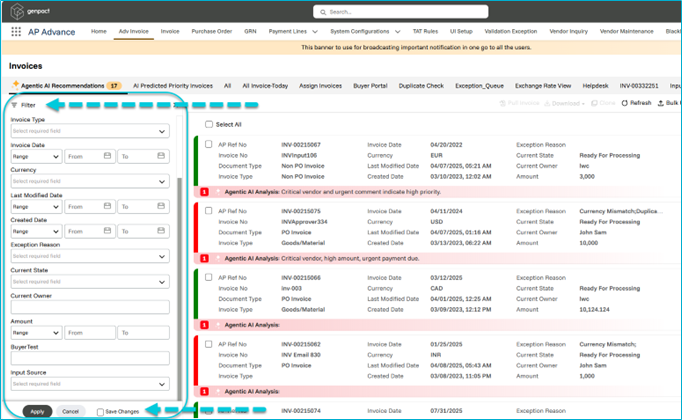The width and height of the screenshot is (682, 420).
Task: Expand the Invoice Type dropdown
Action: pos(89,131)
